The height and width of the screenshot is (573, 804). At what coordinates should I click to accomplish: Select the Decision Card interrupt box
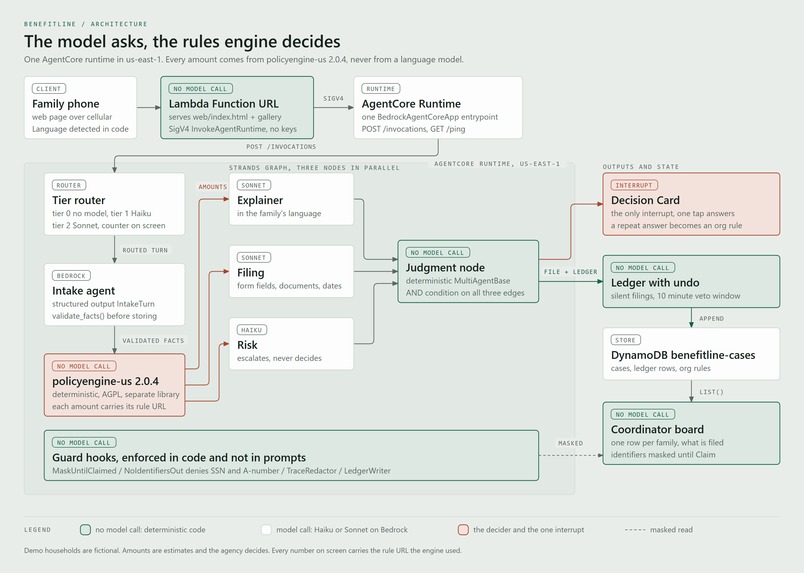(x=691, y=204)
